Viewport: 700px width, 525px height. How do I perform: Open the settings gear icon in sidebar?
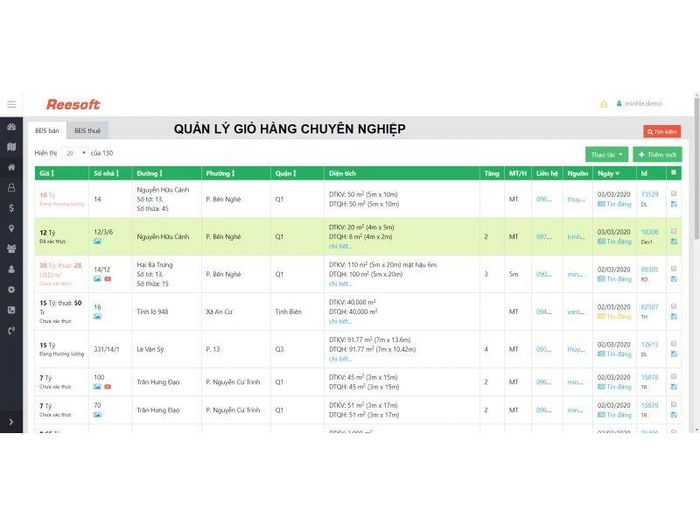12,289
